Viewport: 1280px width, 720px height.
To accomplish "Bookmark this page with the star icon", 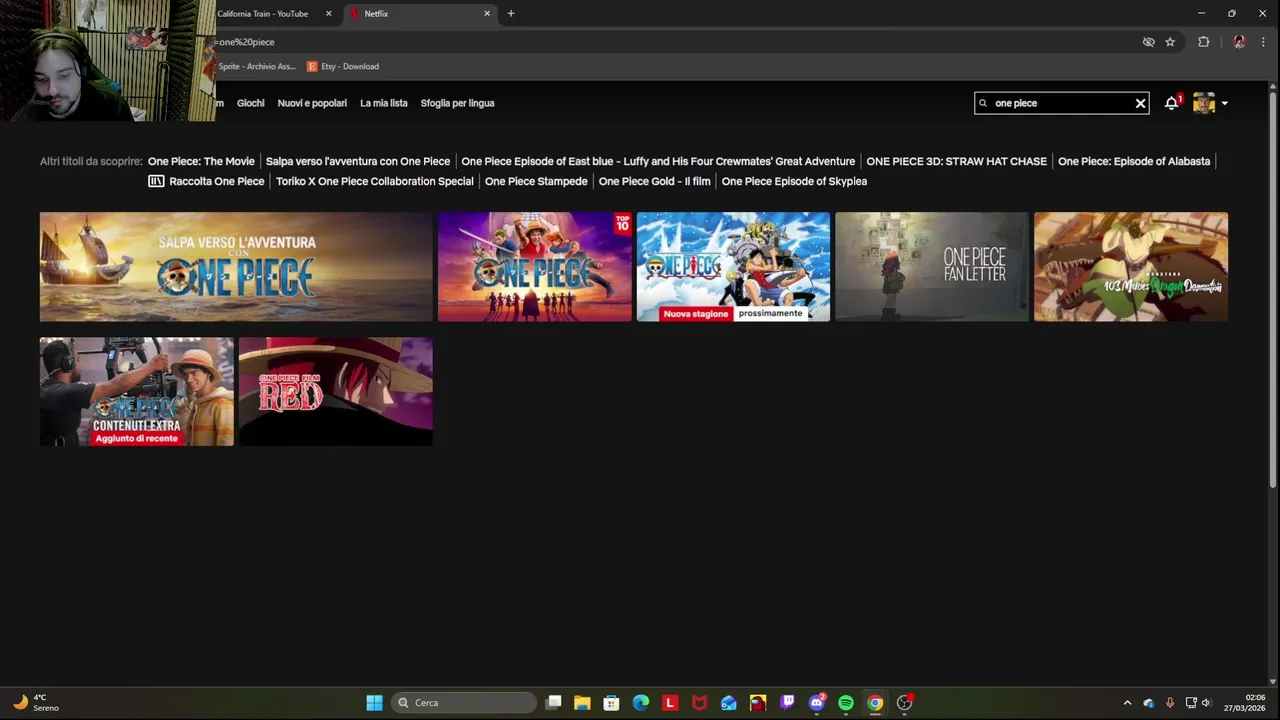I will point(1170,42).
